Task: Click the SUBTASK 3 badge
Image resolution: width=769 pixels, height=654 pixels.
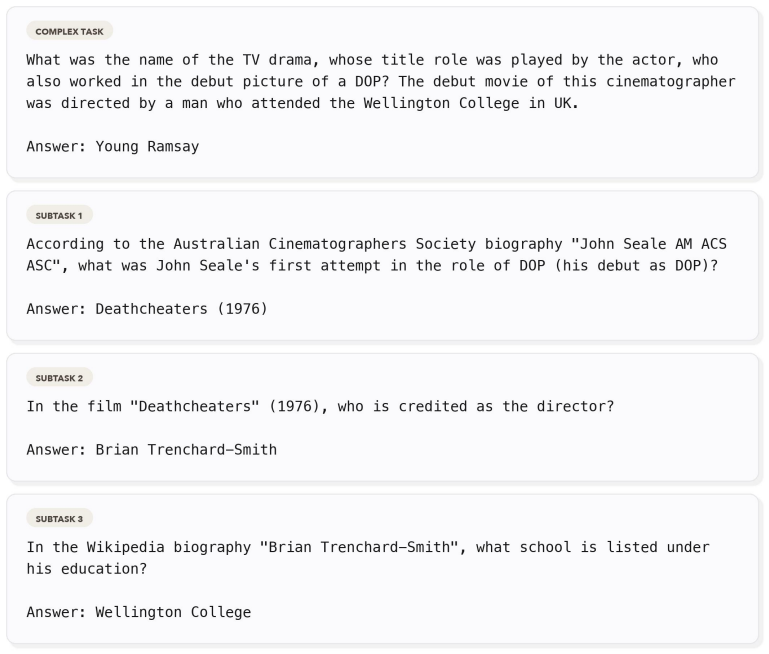Action: tap(59, 519)
